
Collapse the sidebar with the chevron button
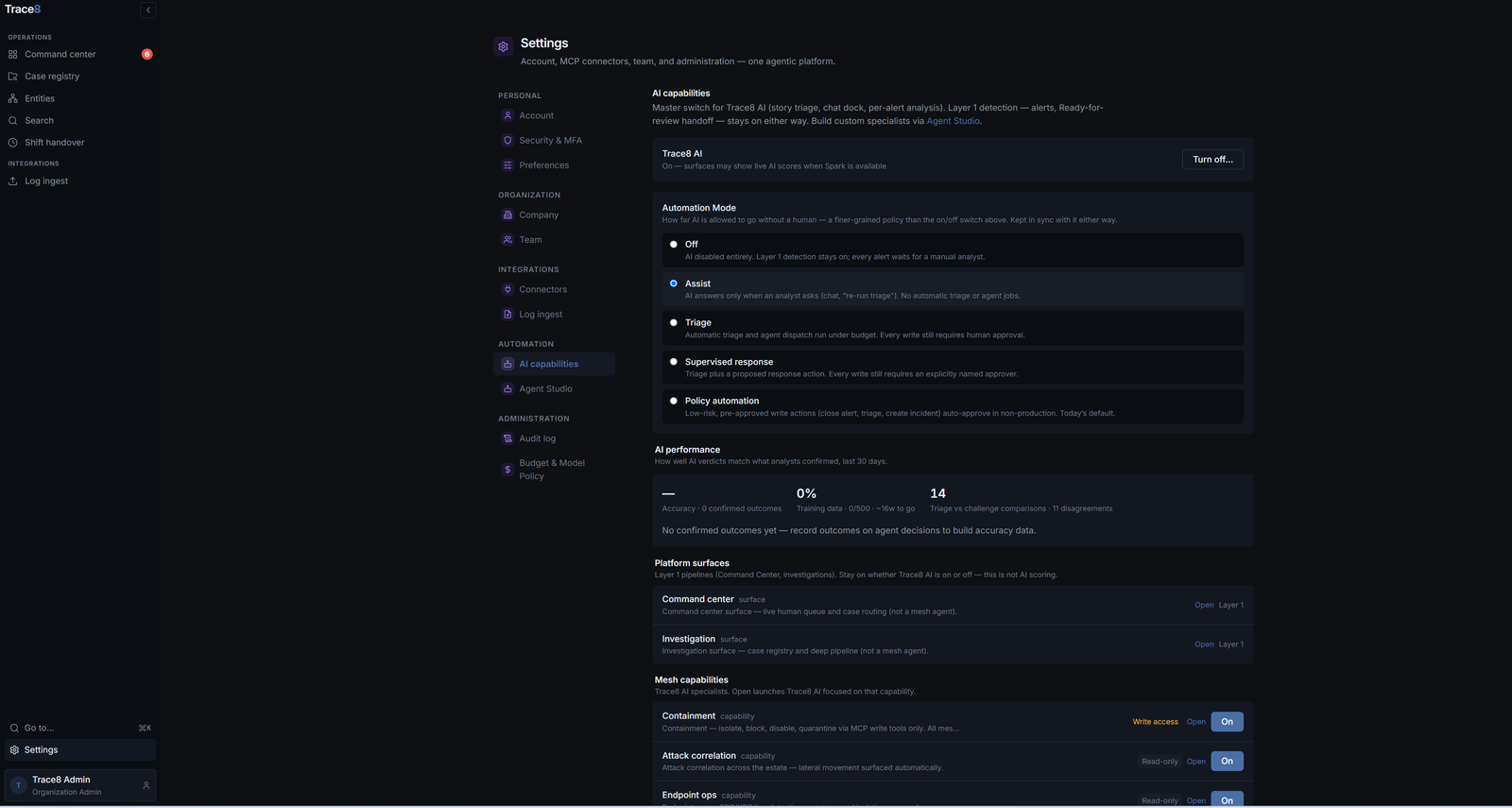(x=147, y=10)
